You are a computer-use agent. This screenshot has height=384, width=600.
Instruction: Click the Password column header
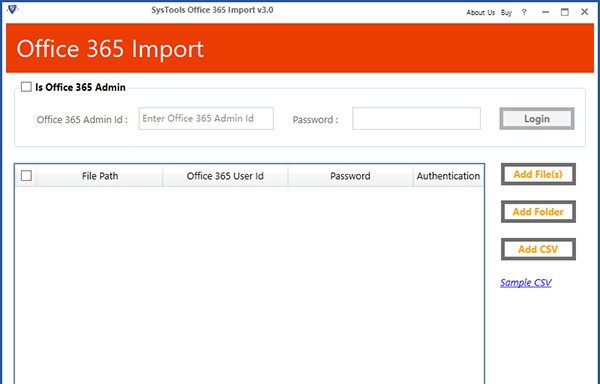350,176
